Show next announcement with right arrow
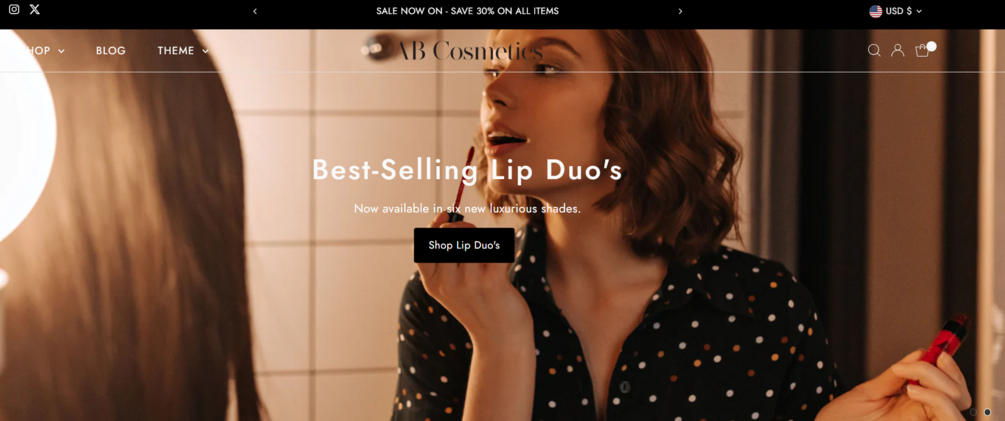Screen dimensions: 1005x421 tap(680, 11)
